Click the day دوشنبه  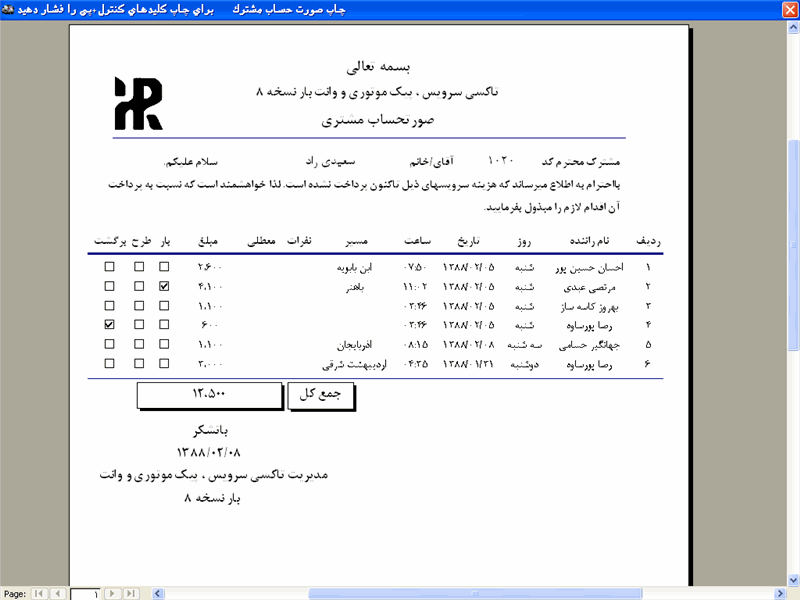point(524,365)
